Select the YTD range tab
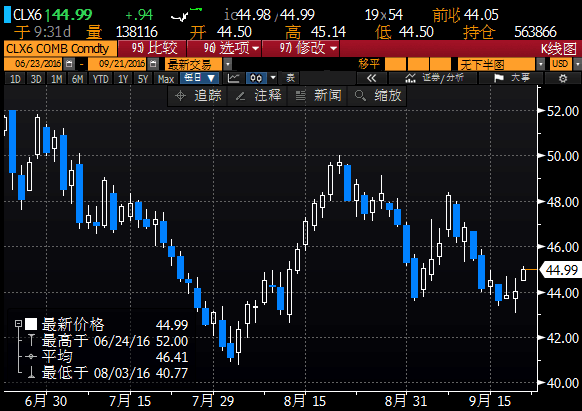Viewport: 582px width, 411px height. click(x=100, y=79)
